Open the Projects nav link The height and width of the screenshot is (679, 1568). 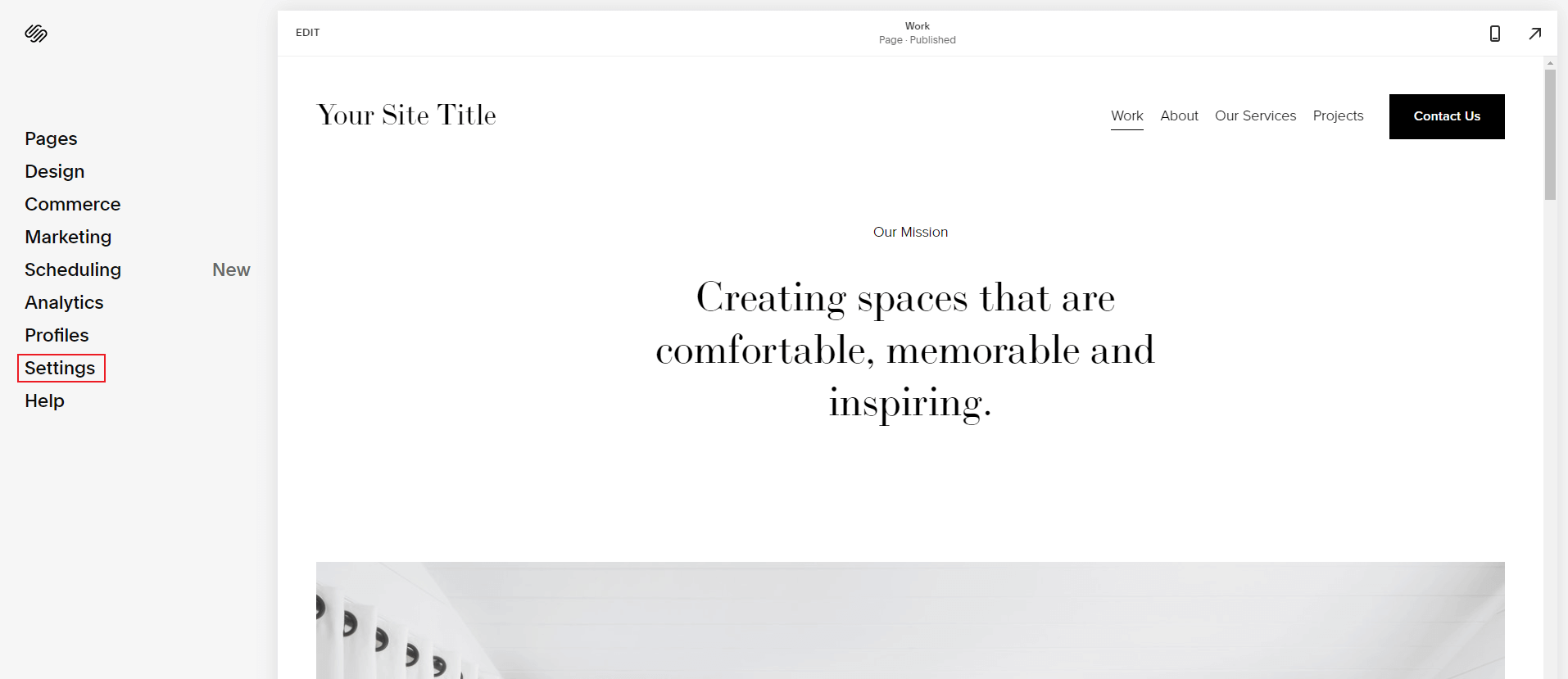[x=1338, y=116]
